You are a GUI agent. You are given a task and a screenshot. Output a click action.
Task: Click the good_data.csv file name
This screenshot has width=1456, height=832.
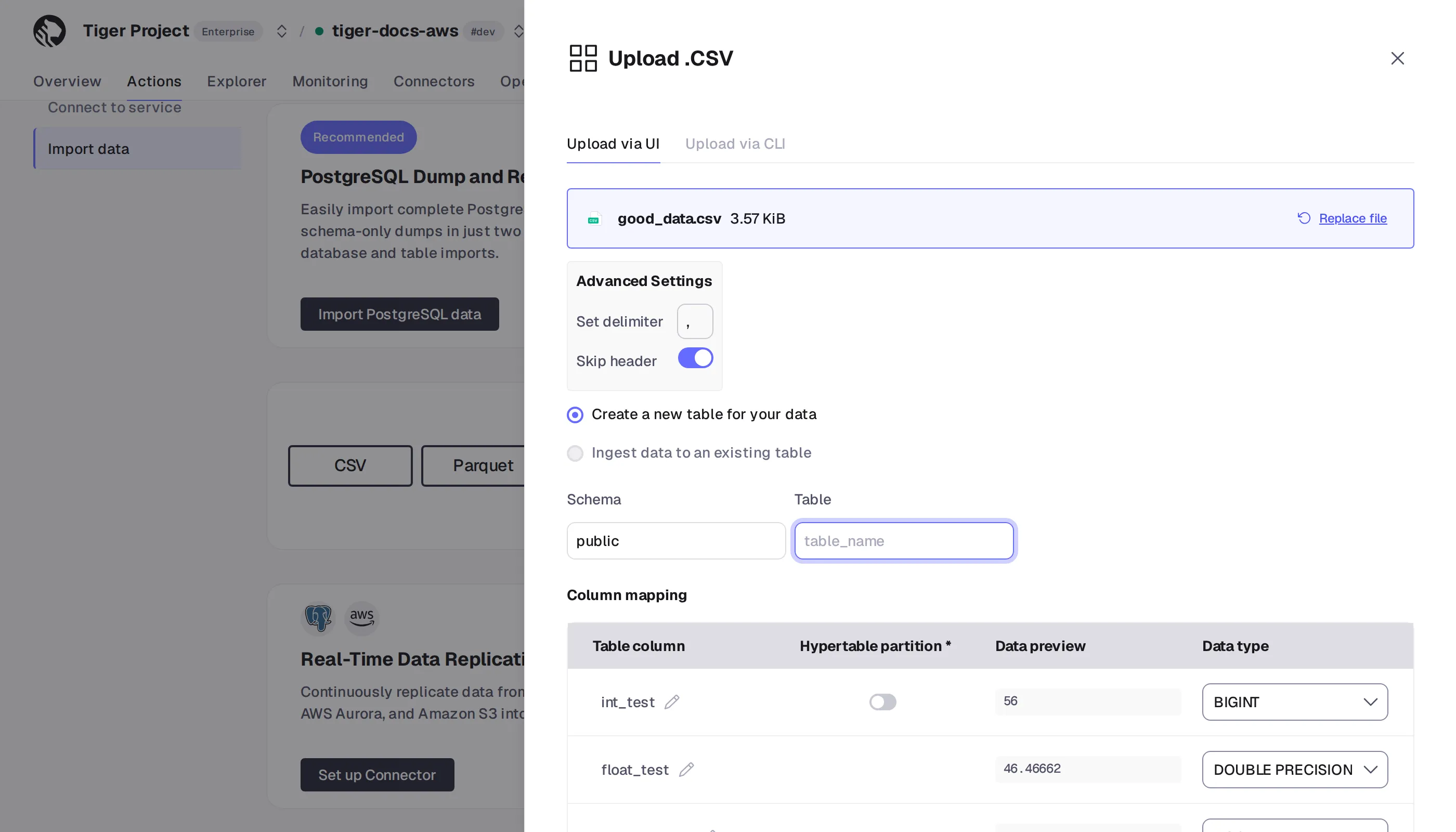click(669, 219)
